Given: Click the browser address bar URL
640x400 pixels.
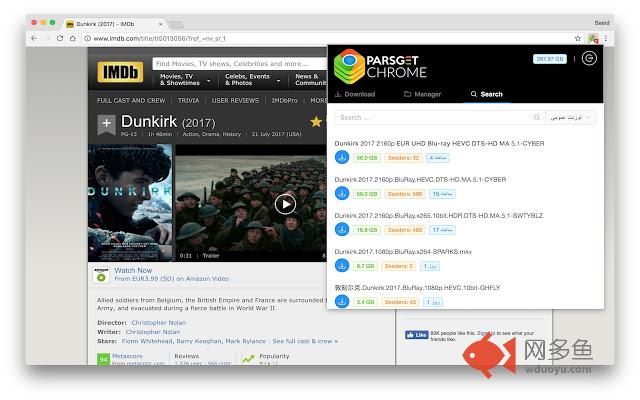Looking at the screenshot, I should pyautogui.click(x=159, y=38).
